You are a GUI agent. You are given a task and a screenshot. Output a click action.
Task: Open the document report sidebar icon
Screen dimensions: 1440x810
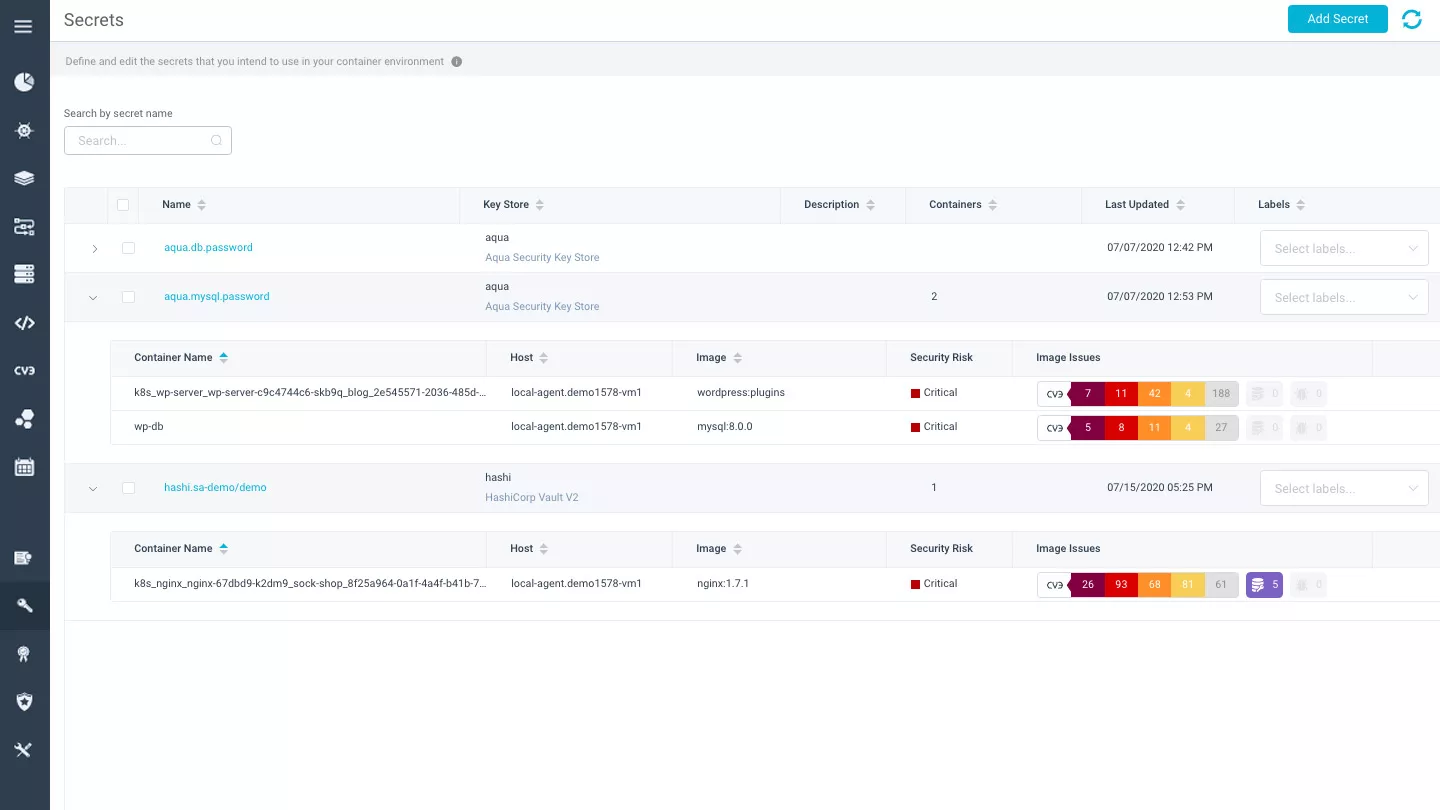tap(24, 558)
